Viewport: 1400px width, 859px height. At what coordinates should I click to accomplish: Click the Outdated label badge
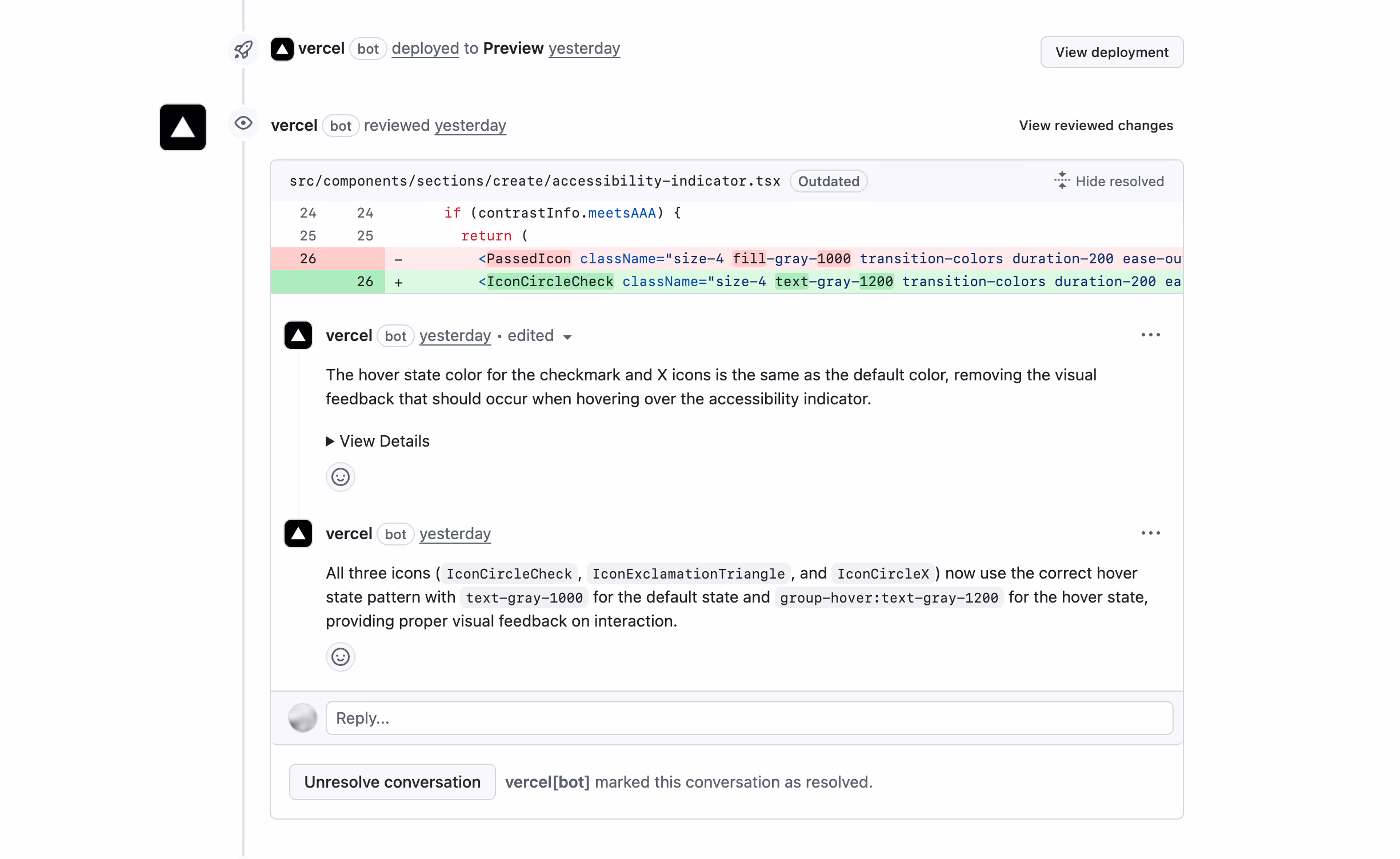coord(828,181)
